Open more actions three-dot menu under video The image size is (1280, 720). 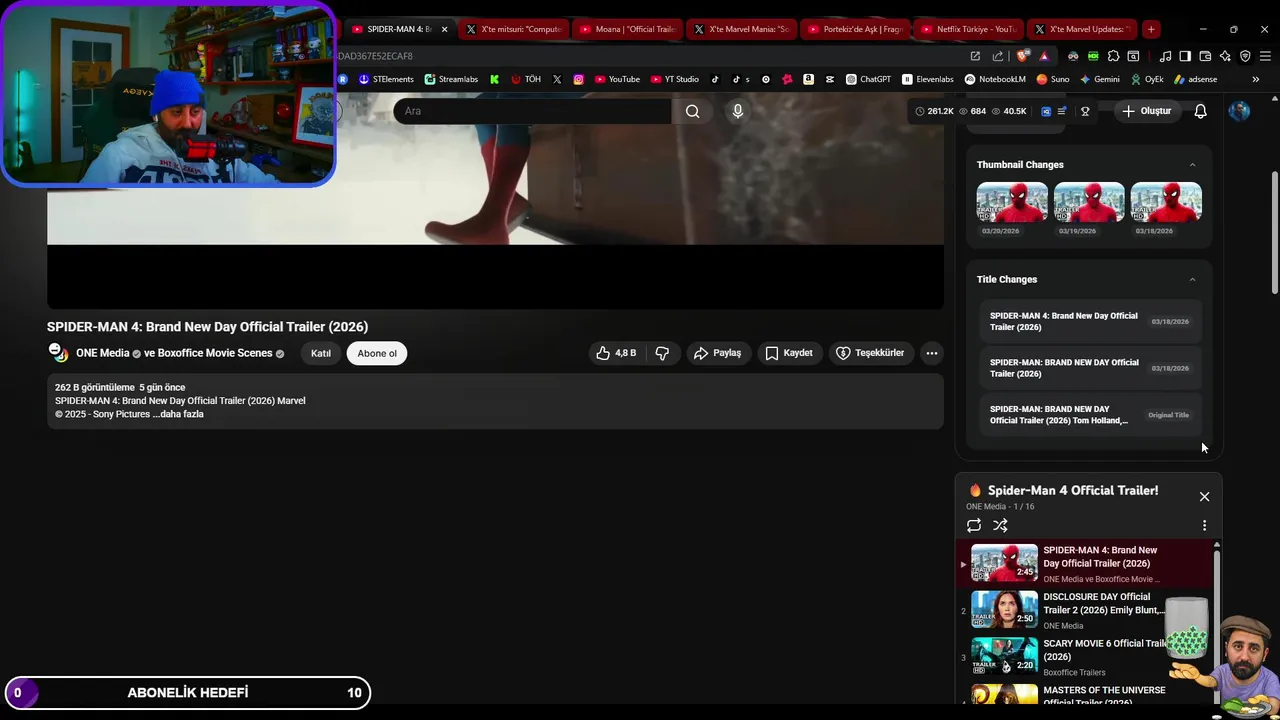pyautogui.click(x=931, y=353)
